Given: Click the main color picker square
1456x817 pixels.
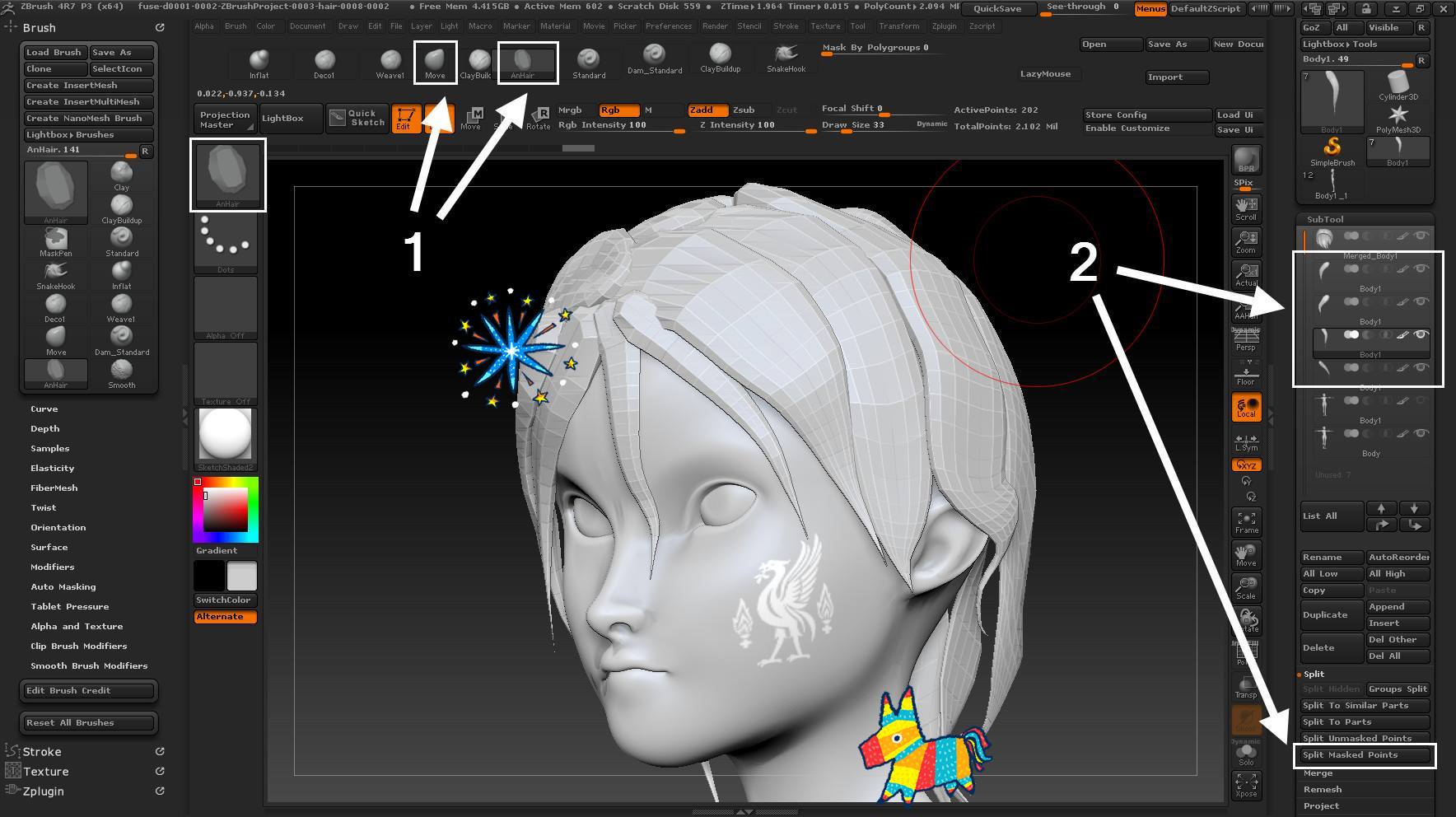Looking at the screenshot, I should 226,509.
